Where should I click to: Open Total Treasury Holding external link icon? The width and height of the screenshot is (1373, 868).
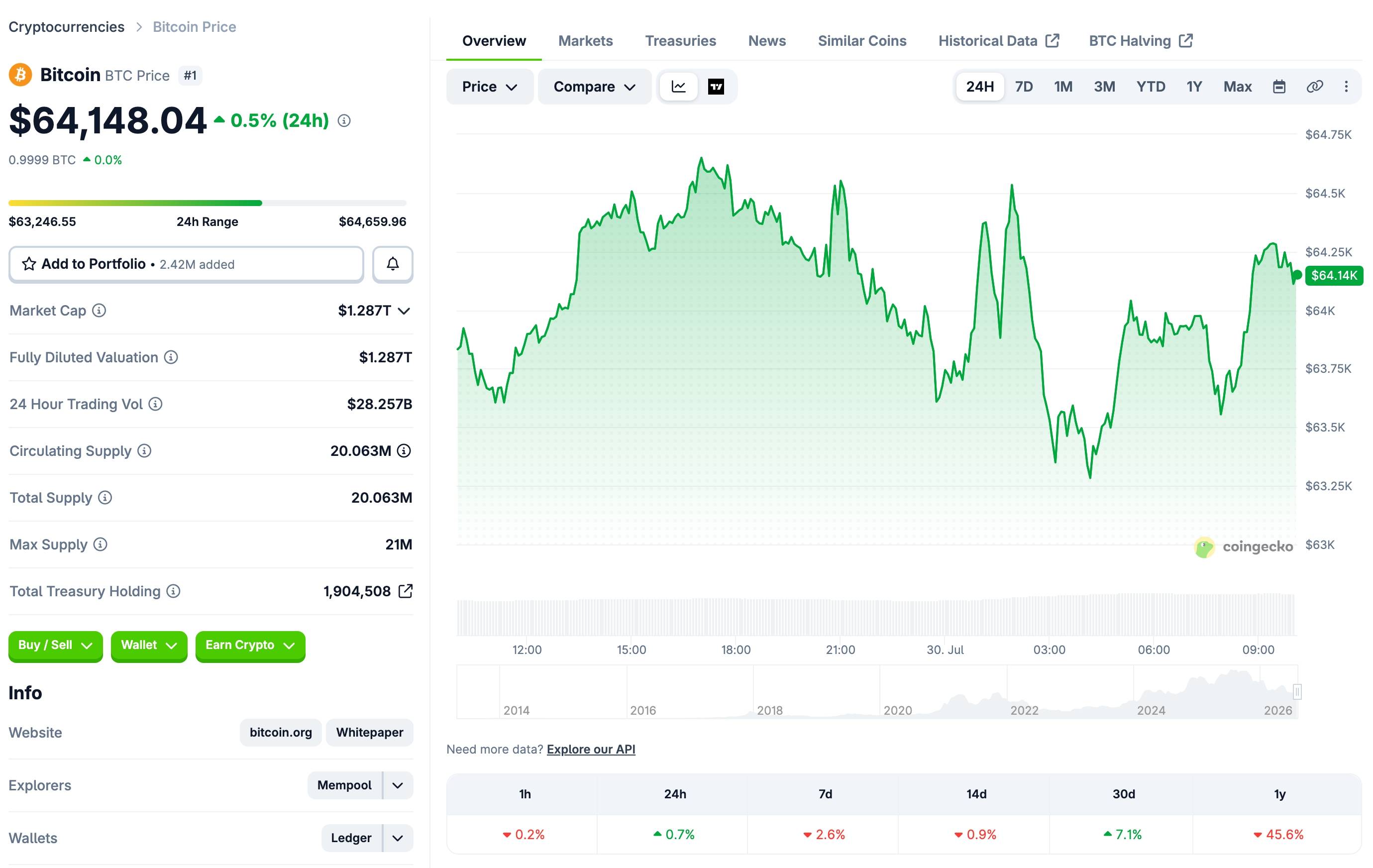coord(405,591)
